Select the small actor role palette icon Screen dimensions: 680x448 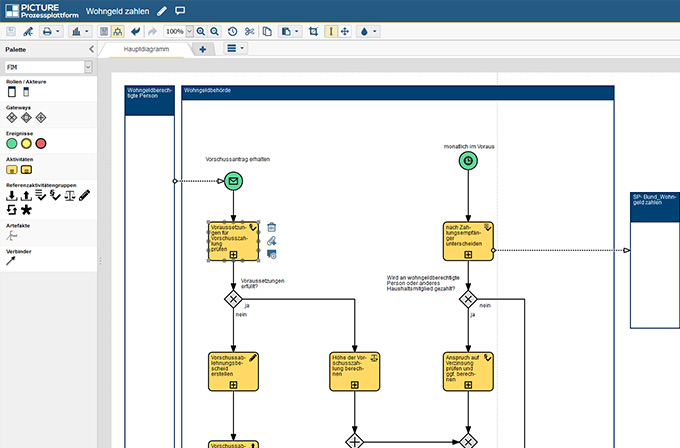pos(26,92)
